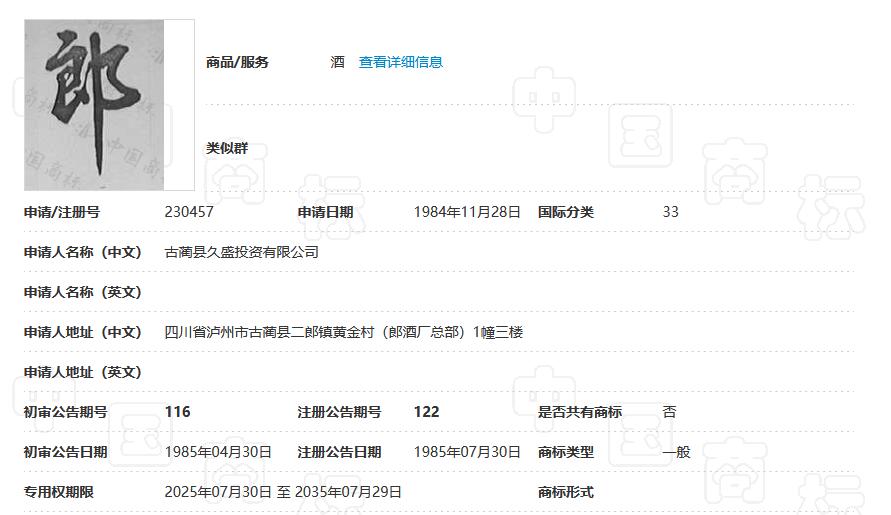
Task: Click the 商标类型 label
Action: coord(566,452)
